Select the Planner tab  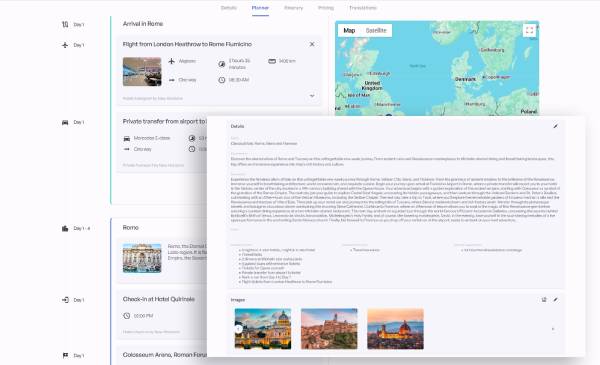tap(260, 8)
